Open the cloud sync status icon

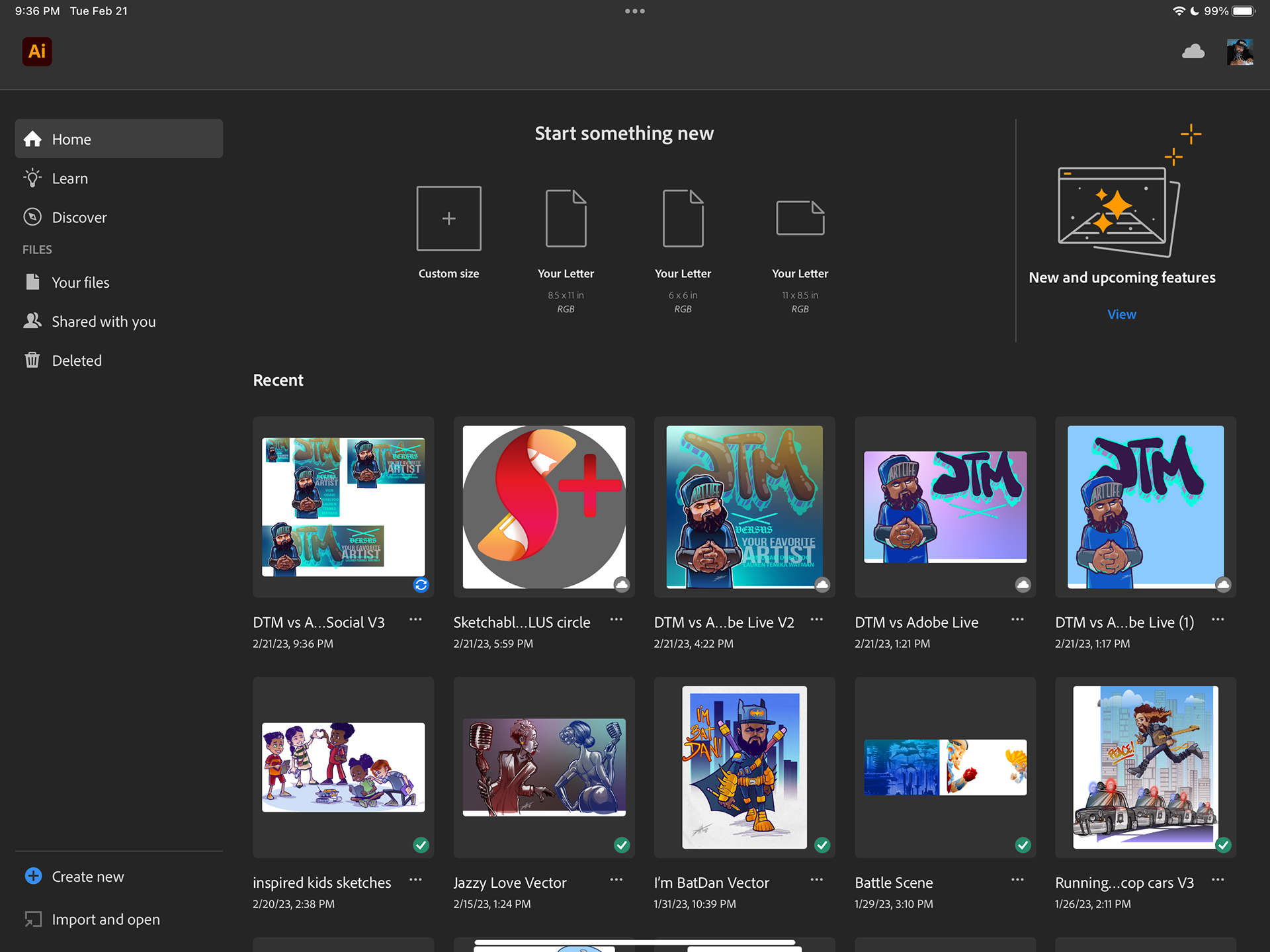[x=1193, y=52]
